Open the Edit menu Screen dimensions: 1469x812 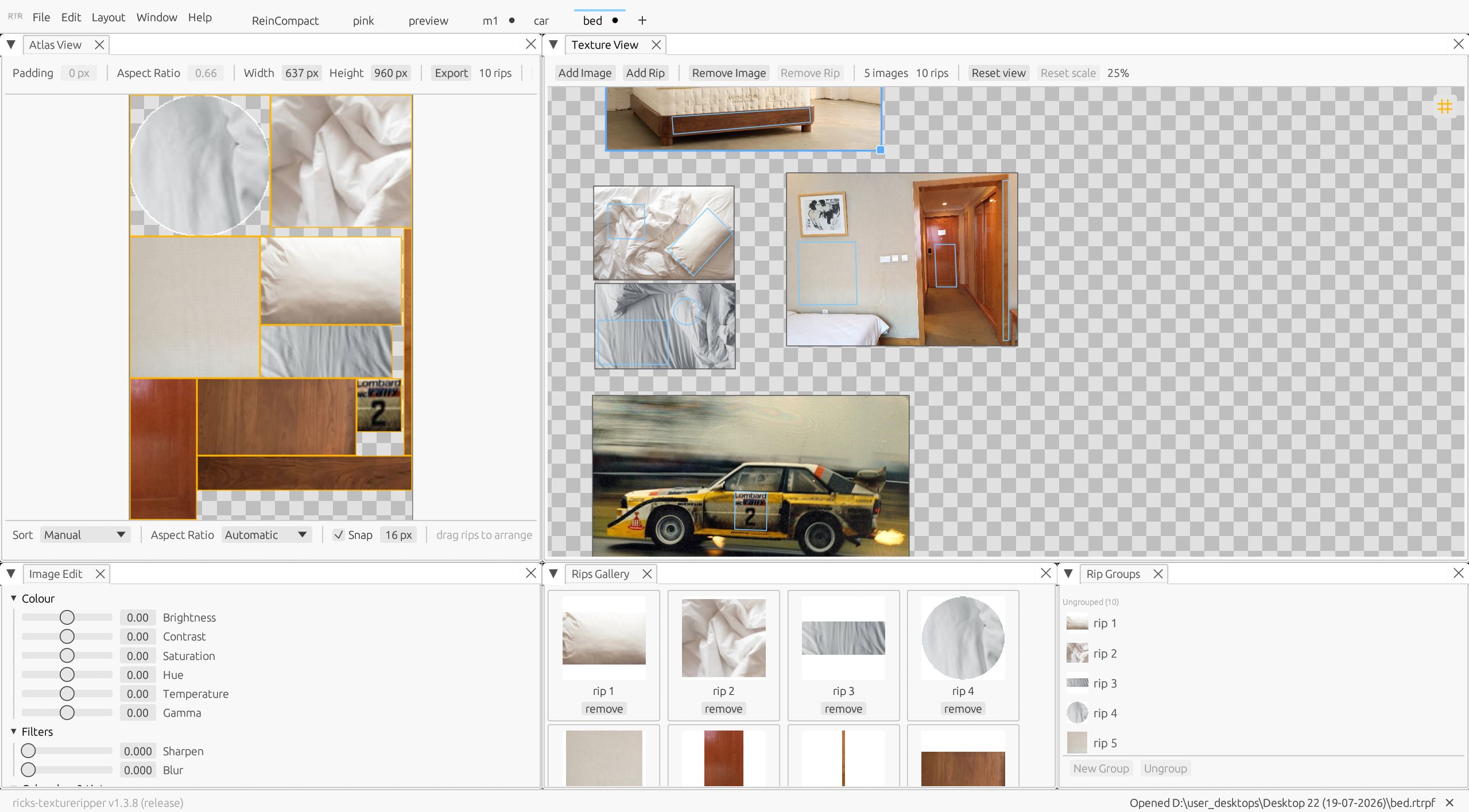[x=71, y=17]
